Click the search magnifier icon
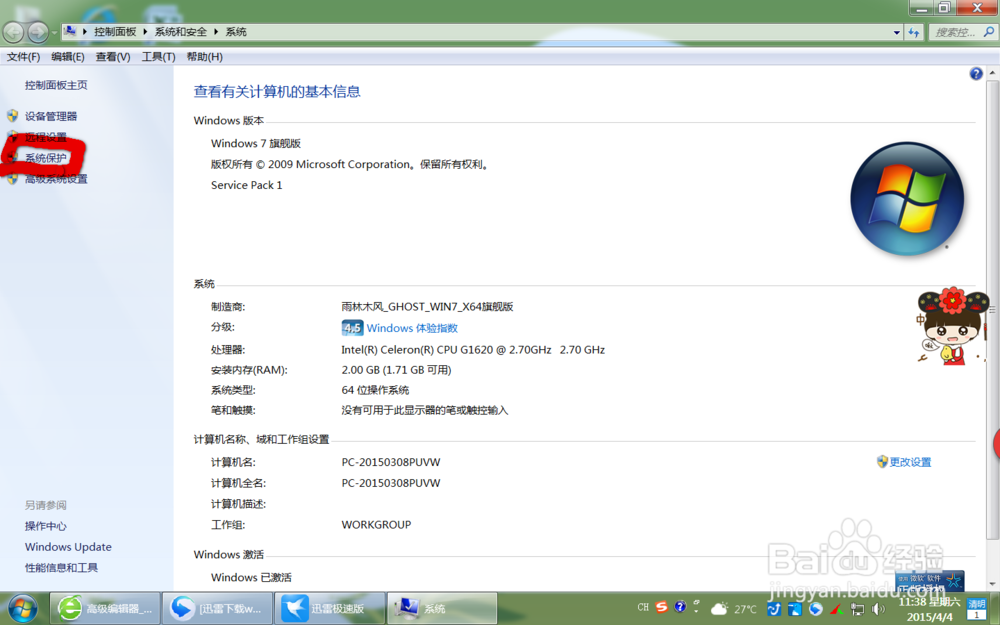 [989, 31]
